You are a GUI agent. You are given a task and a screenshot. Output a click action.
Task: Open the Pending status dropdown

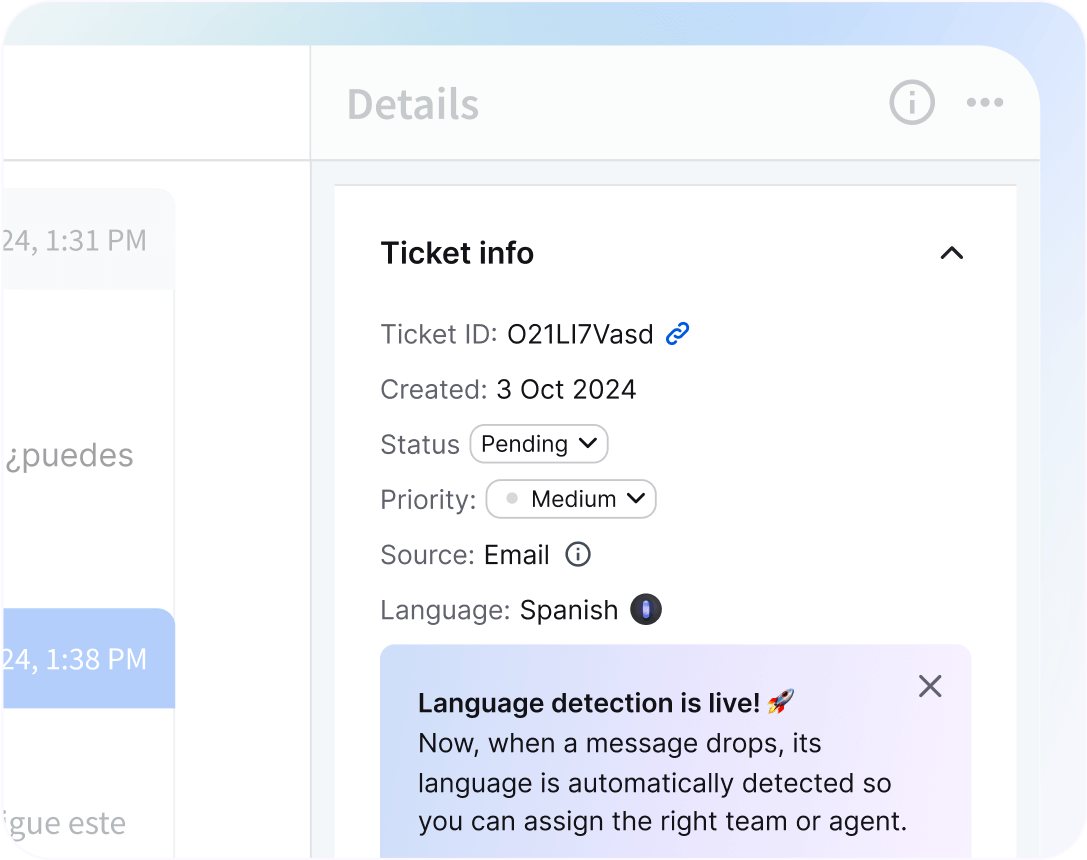(538, 443)
